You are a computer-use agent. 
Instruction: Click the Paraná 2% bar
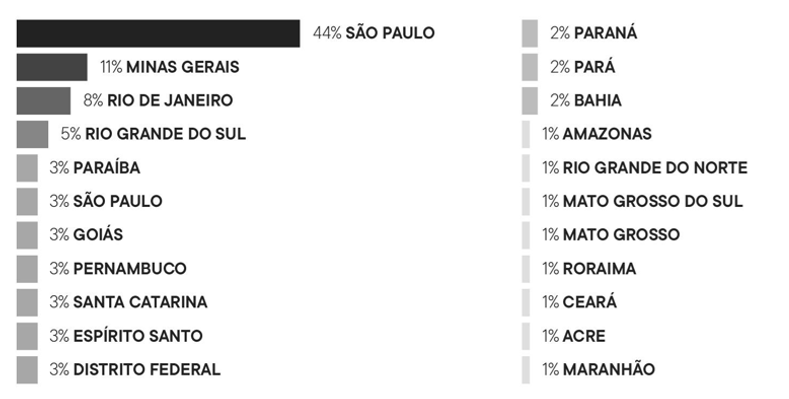coord(530,34)
